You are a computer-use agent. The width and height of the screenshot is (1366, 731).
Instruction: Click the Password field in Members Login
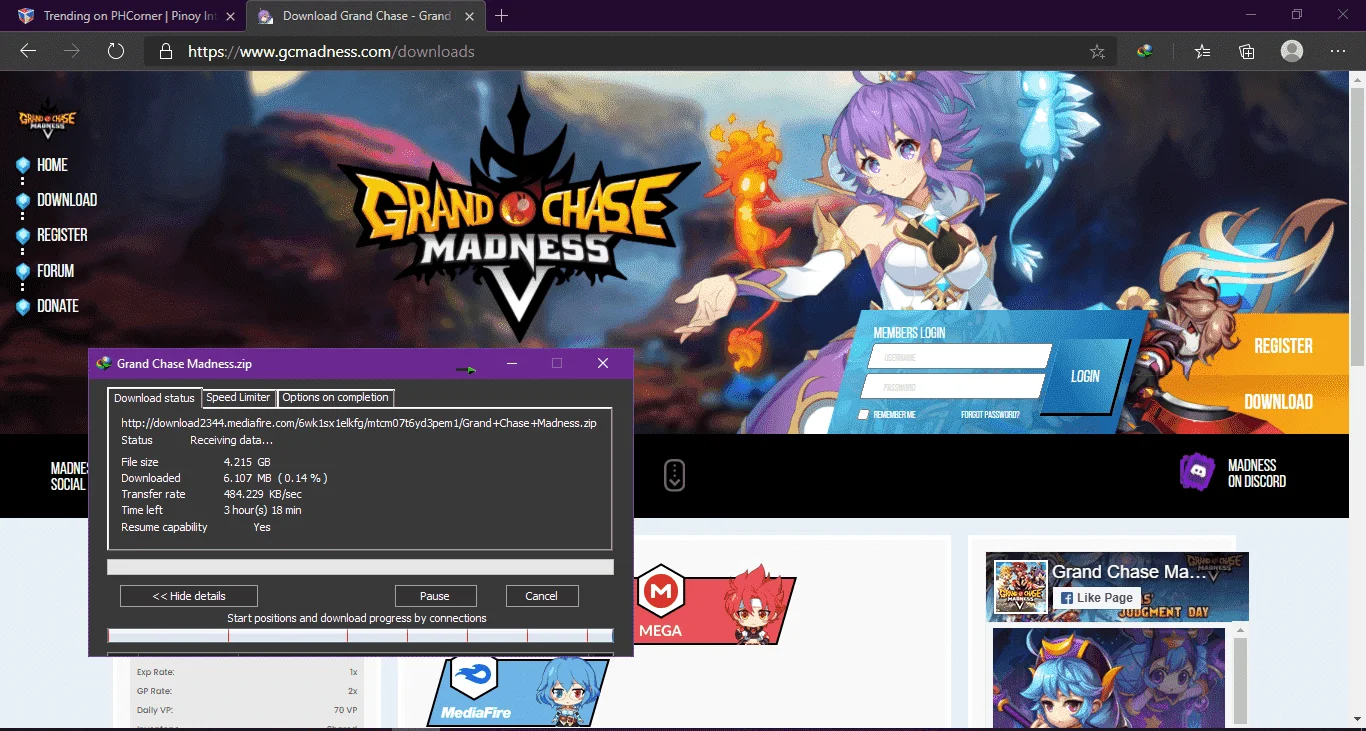click(952, 387)
